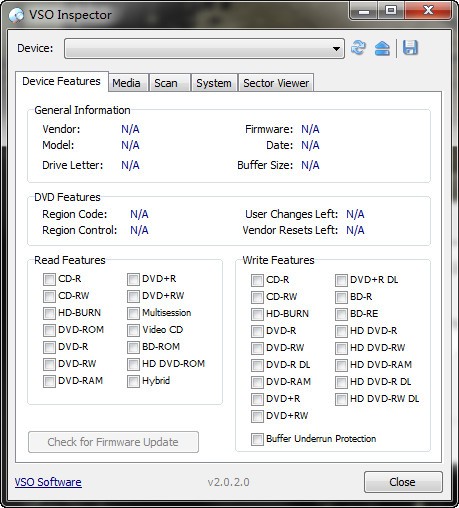Toggle the HD DVD-RAM write checkbox

click(341, 365)
